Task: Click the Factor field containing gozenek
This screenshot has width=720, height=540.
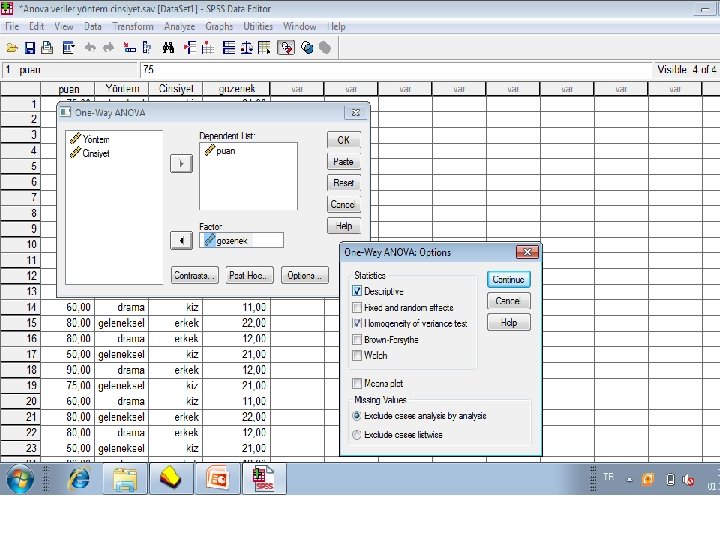Action: click(242, 240)
